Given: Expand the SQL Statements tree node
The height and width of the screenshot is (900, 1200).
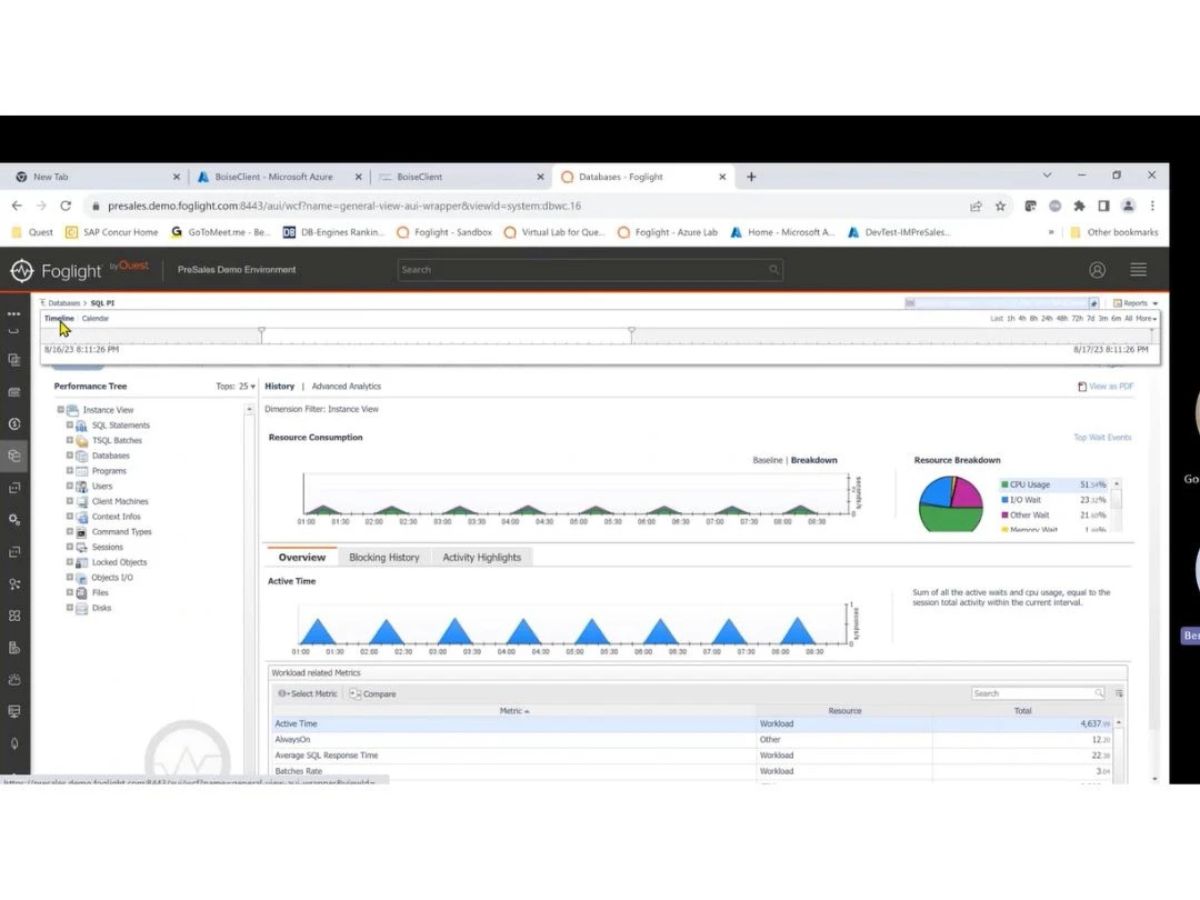Looking at the screenshot, I should click(70, 425).
